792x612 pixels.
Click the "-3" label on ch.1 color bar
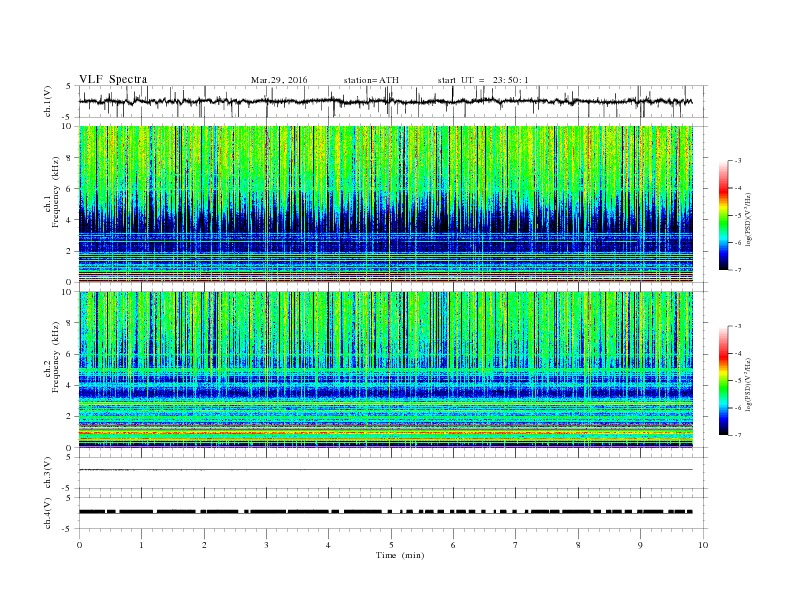pos(738,161)
